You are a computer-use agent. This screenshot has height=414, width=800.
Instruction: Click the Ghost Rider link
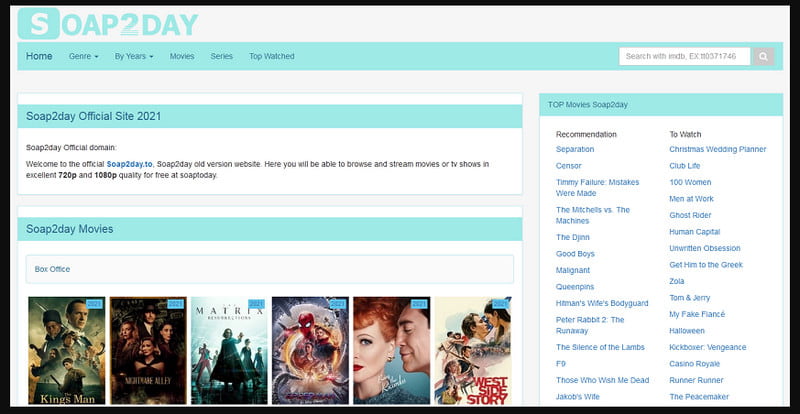click(689, 215)
